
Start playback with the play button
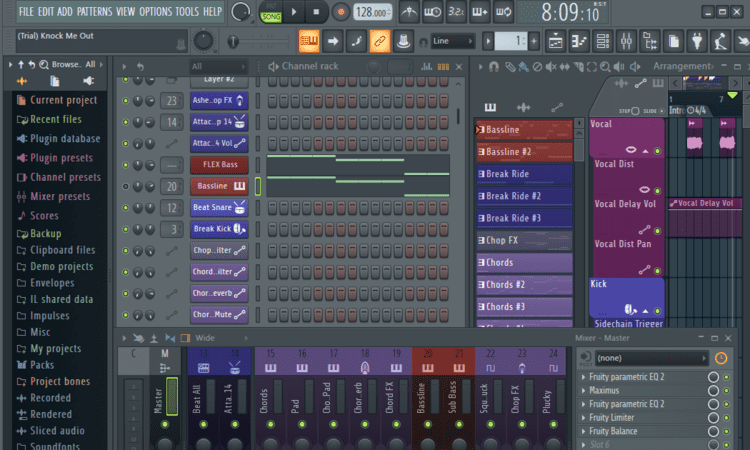click(294, 12)
